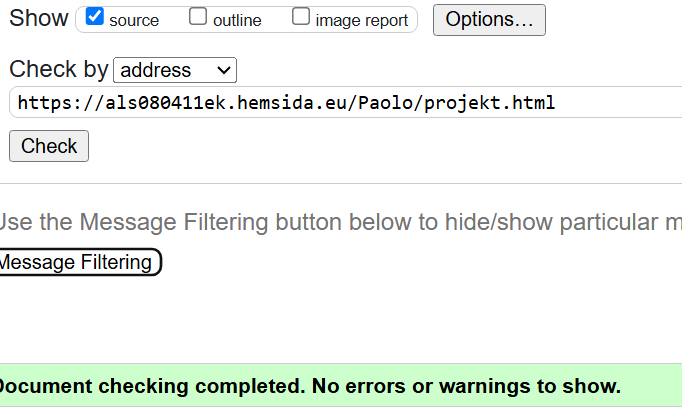Enable the outline checkbox
Image resolution: width=682 pixels, height=409 pixels.
click(x=199, y=17)
